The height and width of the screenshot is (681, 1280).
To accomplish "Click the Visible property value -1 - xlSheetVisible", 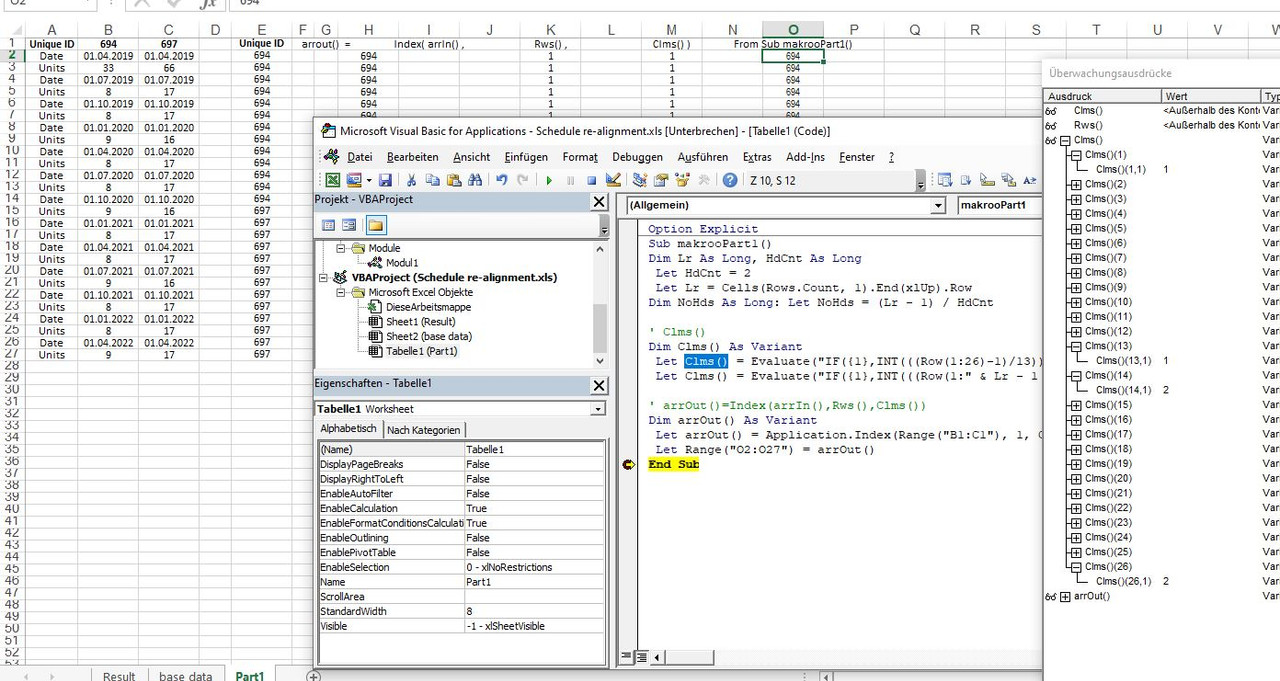I will [534, 626].
